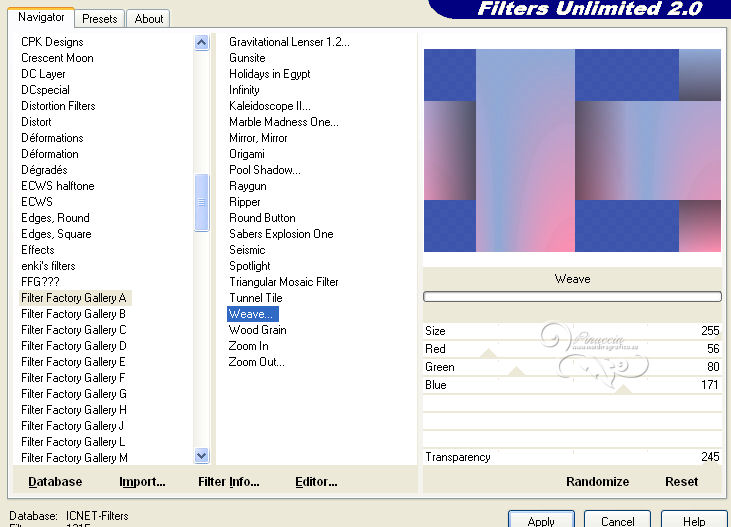Screen dimensions: 731x527
Task: Click scroll down arrow in category list
Action: [201, 456]
